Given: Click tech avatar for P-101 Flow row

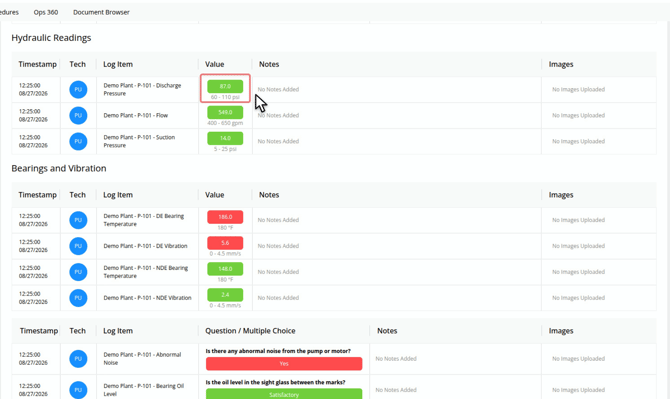Looking at the screenshot, I should click(x=78, y=115).
